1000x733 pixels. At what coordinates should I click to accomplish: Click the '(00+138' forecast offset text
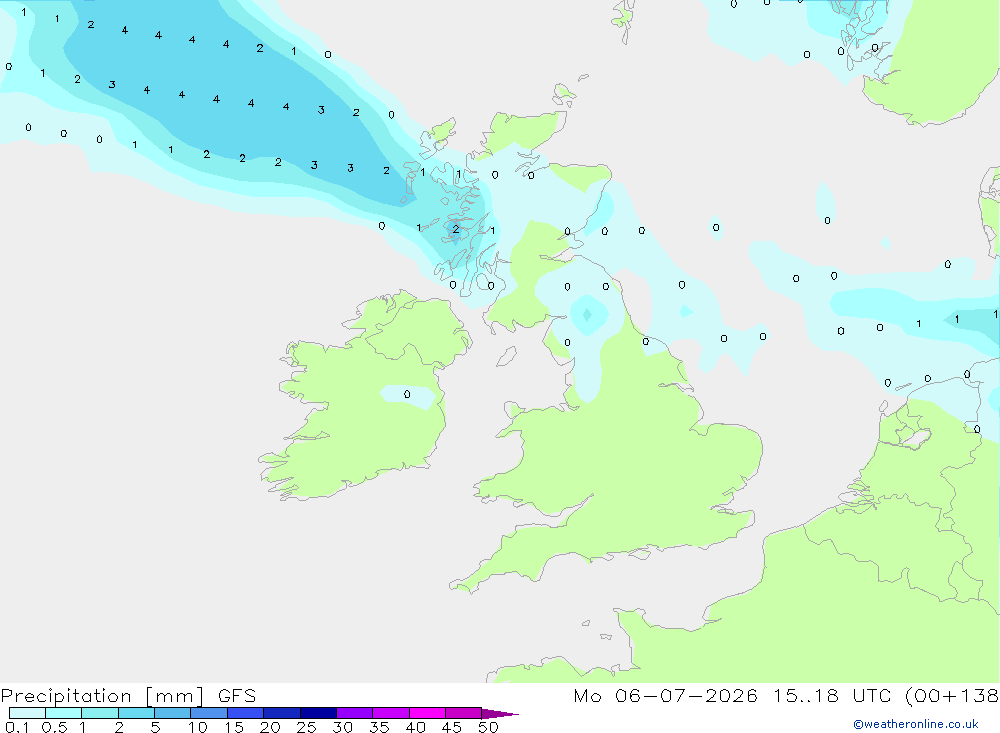pos(952,695)
